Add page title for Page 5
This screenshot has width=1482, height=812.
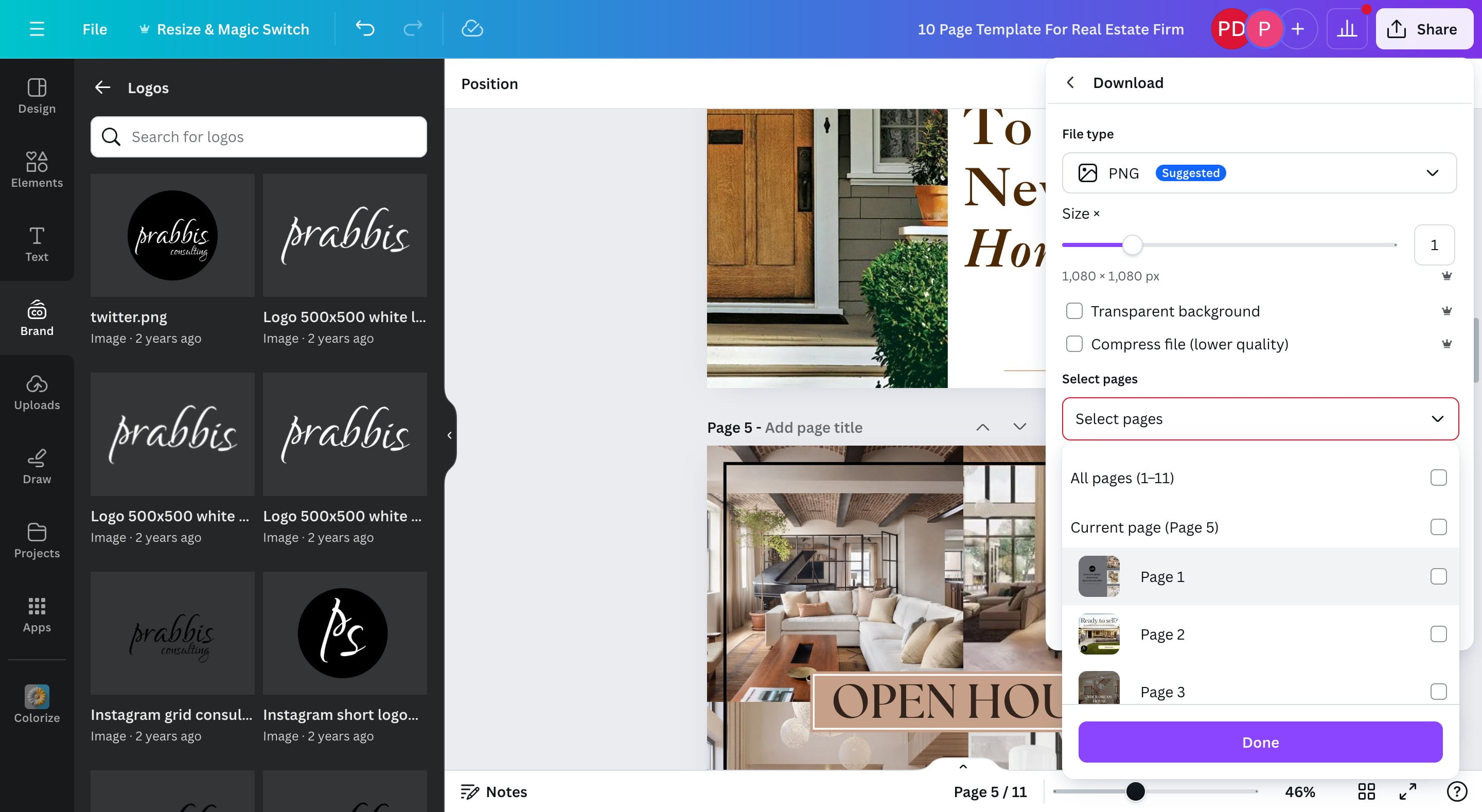coord(813,427)
